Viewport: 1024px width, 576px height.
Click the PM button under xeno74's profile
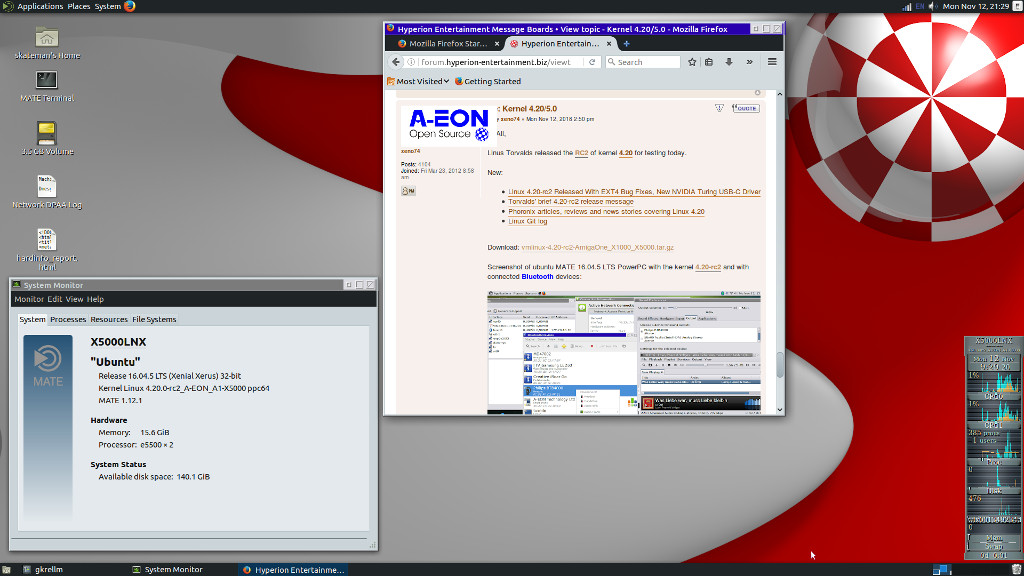coord(408,191)
